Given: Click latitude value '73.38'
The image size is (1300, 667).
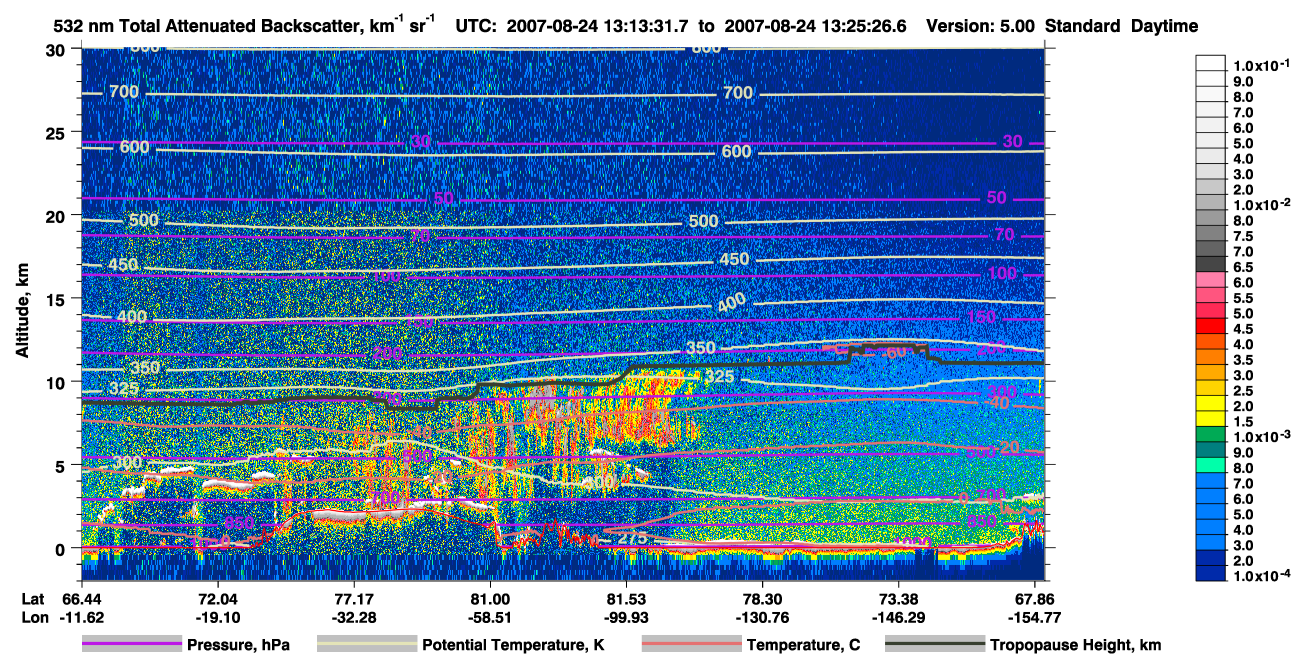Looking at the screenshot, I should click(x=899, y=599).
